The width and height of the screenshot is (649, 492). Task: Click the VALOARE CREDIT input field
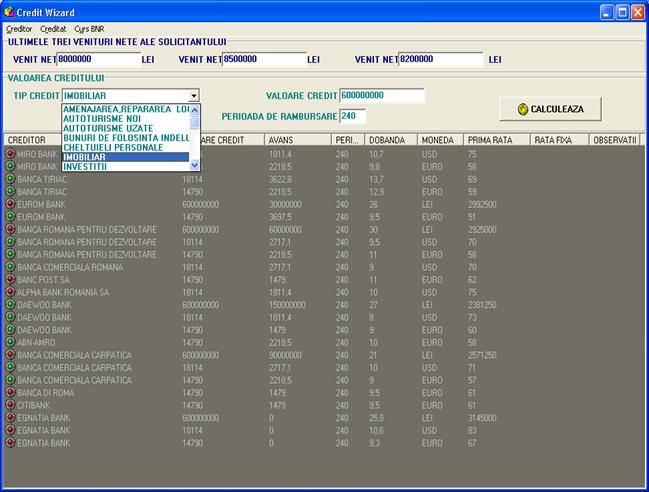point(382,95)
